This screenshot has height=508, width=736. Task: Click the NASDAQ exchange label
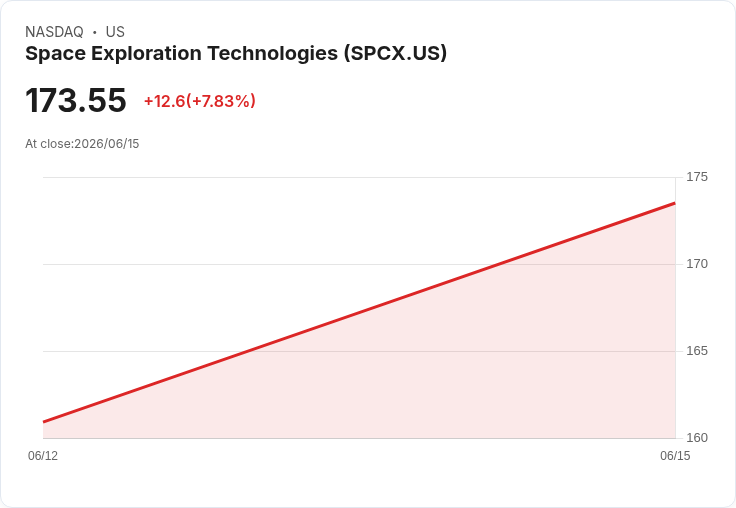54,32
